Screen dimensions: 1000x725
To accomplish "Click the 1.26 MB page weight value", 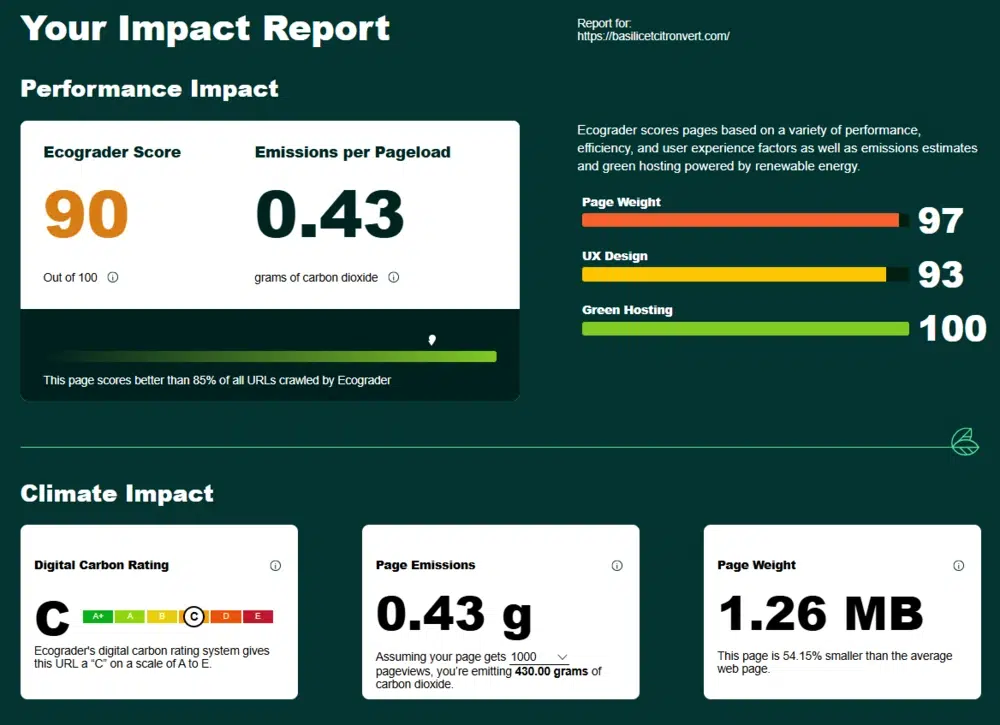I will pyautogui.click(x=821, y=613).
